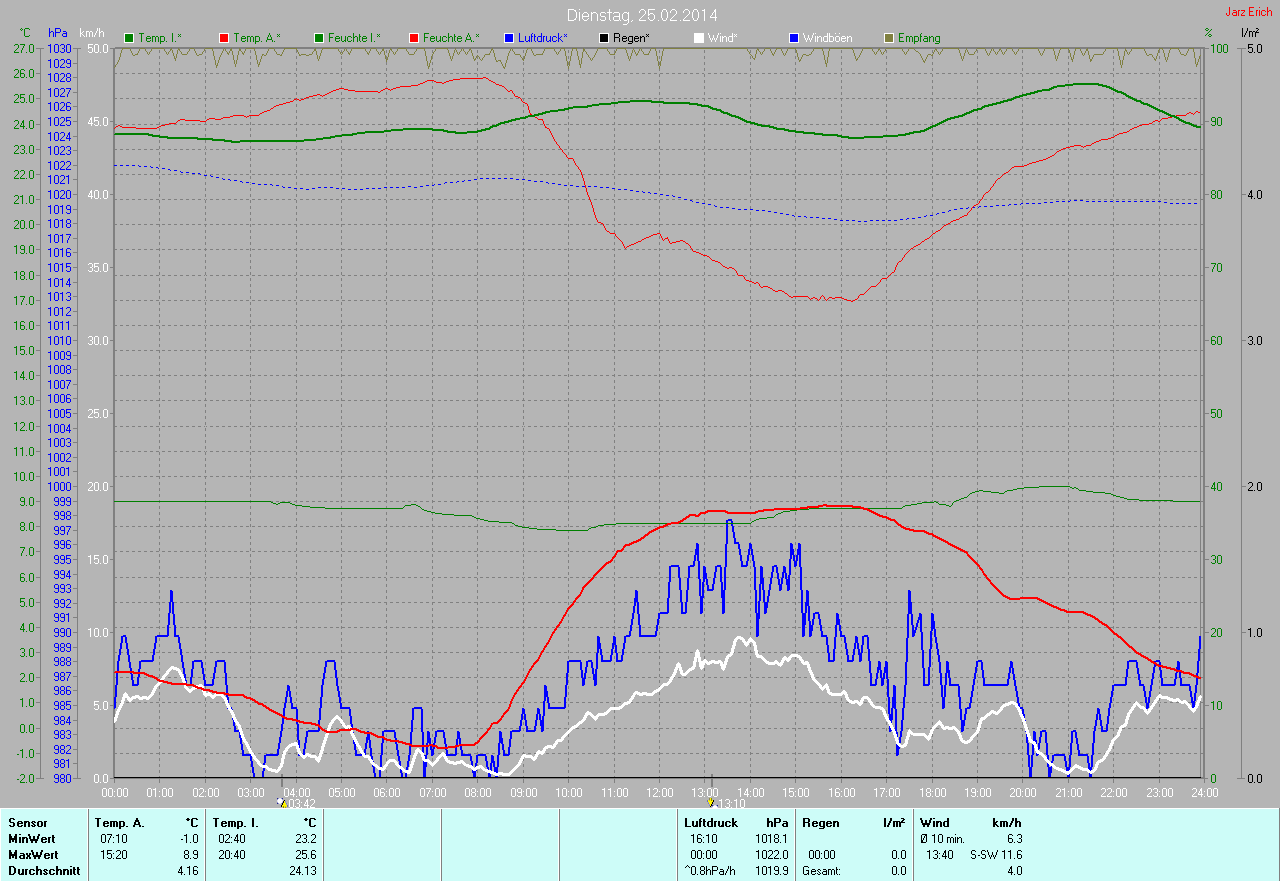Image resolution: width=1280 pixels, height=881 pixels.
Task: Click the Luftdruck header in the statistics table
Action: (x=710, y=823)
